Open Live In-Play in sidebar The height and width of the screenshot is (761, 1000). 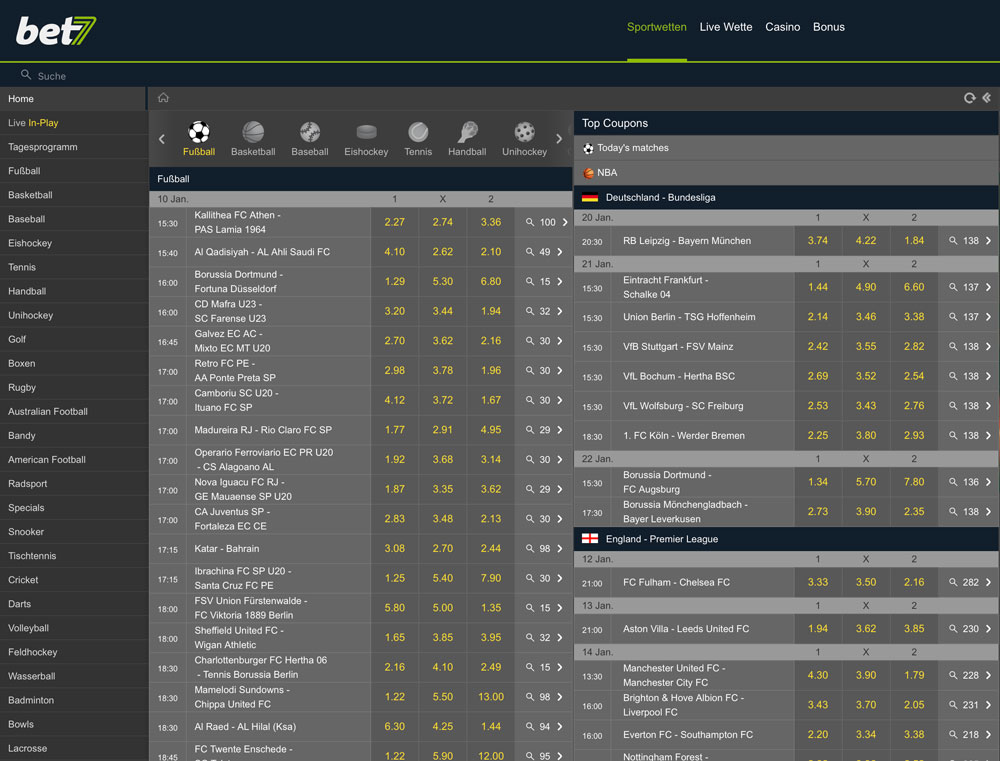tap(73, 123)
